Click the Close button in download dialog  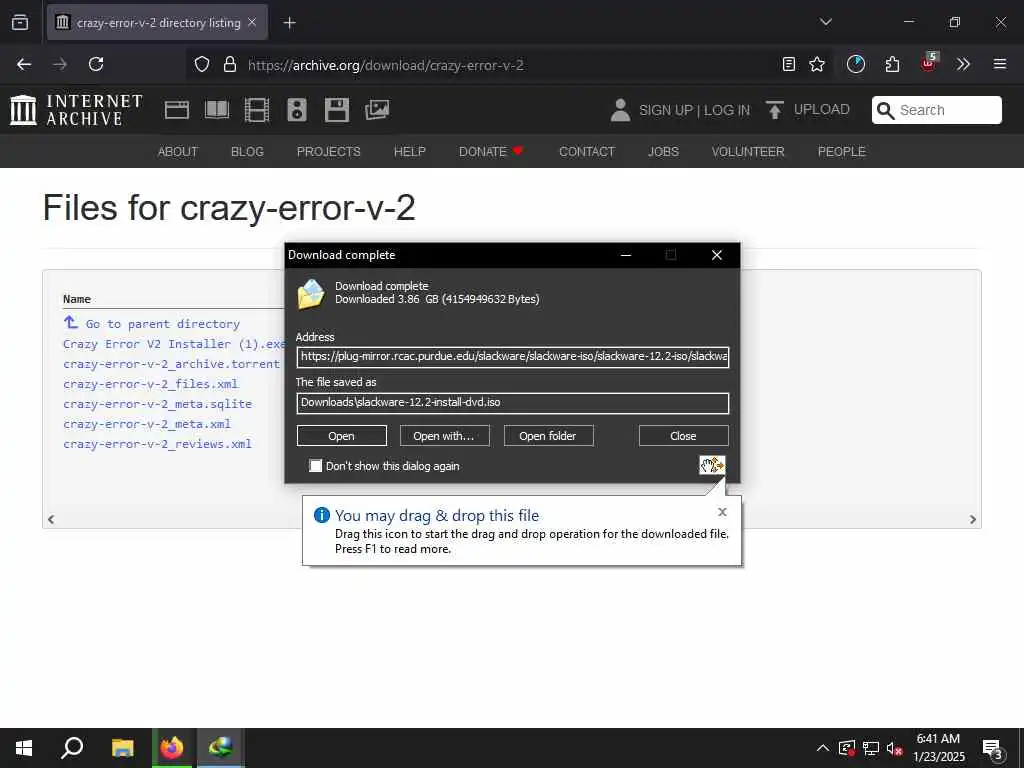click(x=683, y=436)
